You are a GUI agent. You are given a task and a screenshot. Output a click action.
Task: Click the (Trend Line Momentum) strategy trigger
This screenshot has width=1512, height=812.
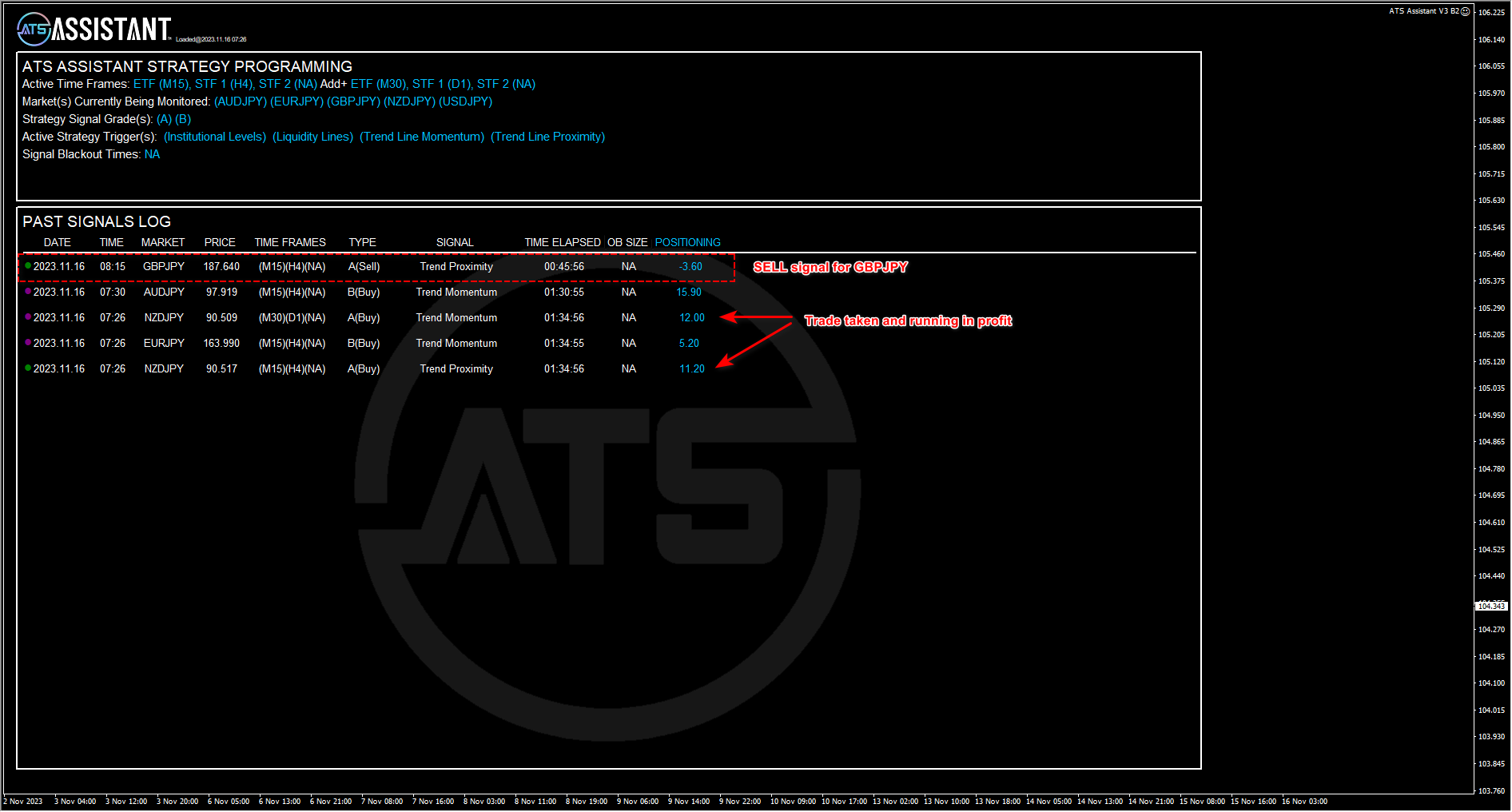(422, 137)
